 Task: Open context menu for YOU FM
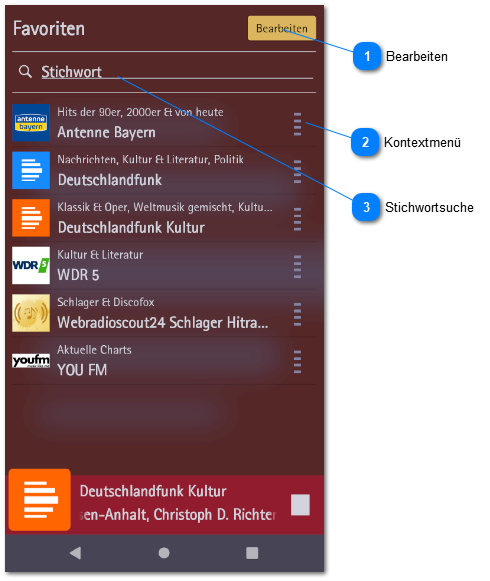297,362
